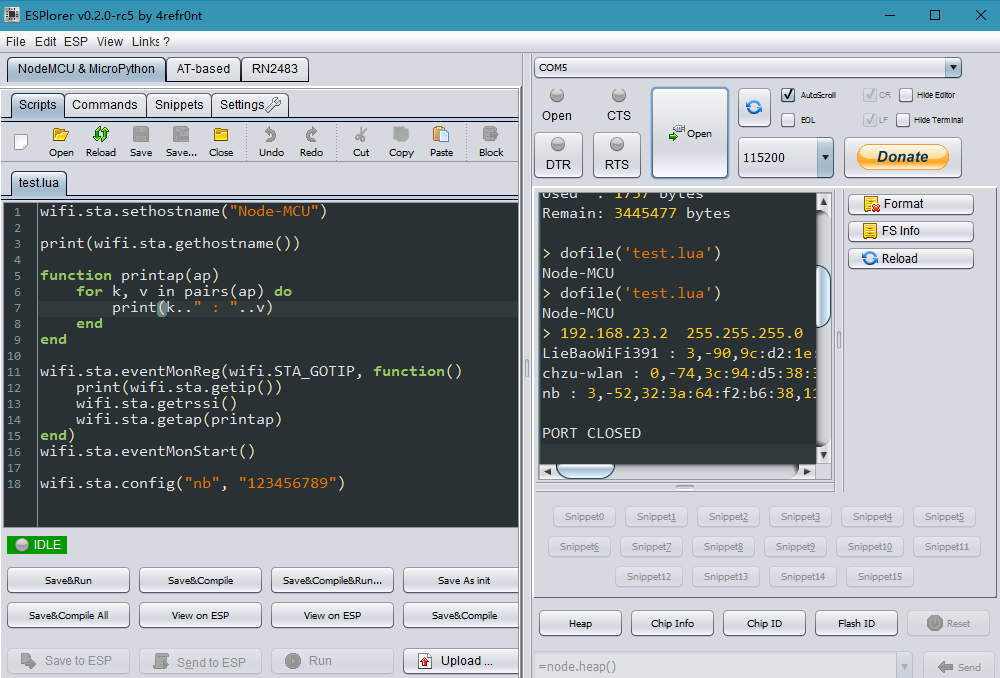Select the test.lua file tab

[x=39, y=183]
